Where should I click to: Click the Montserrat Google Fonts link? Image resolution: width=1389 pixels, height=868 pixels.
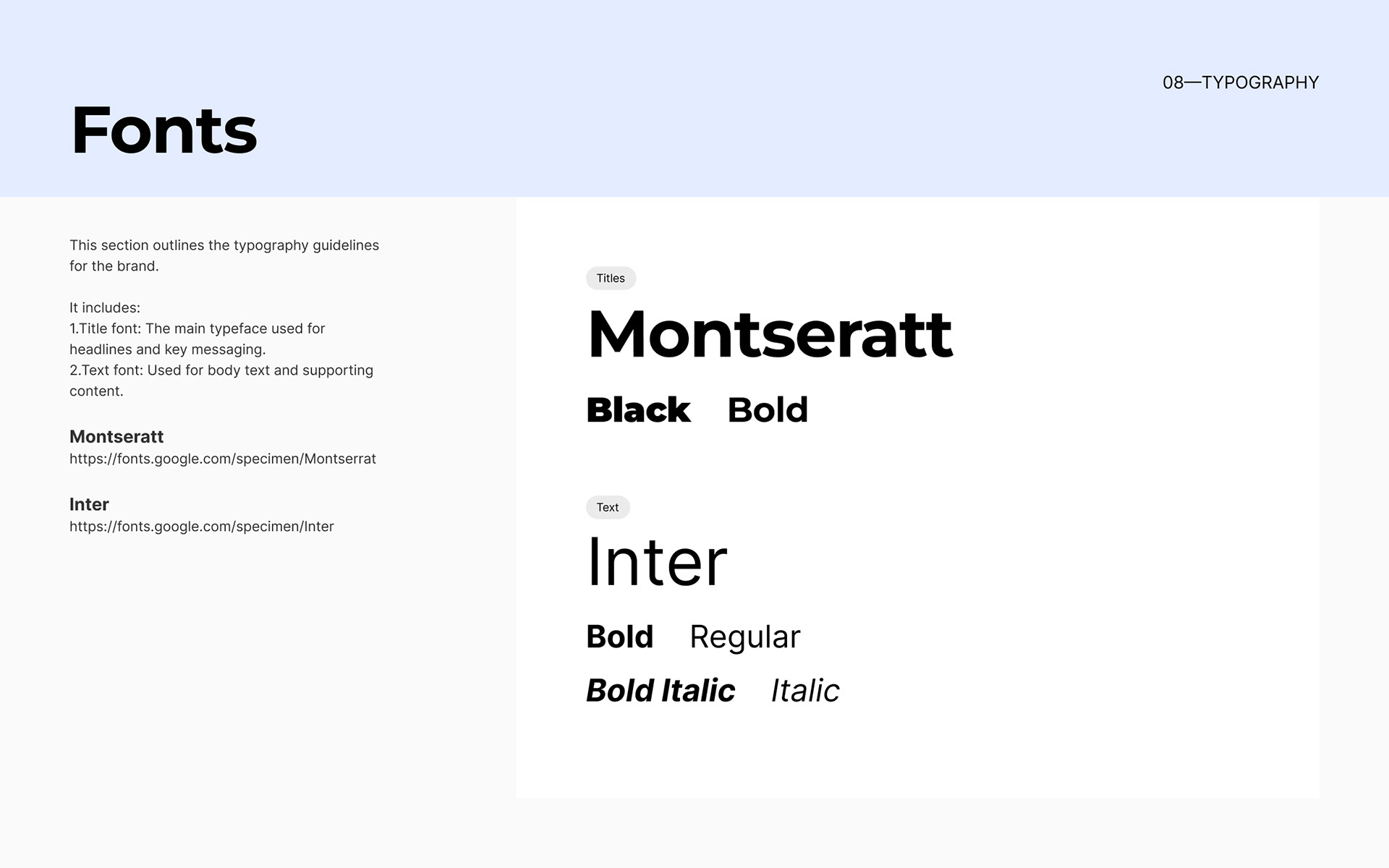[222, 459]
